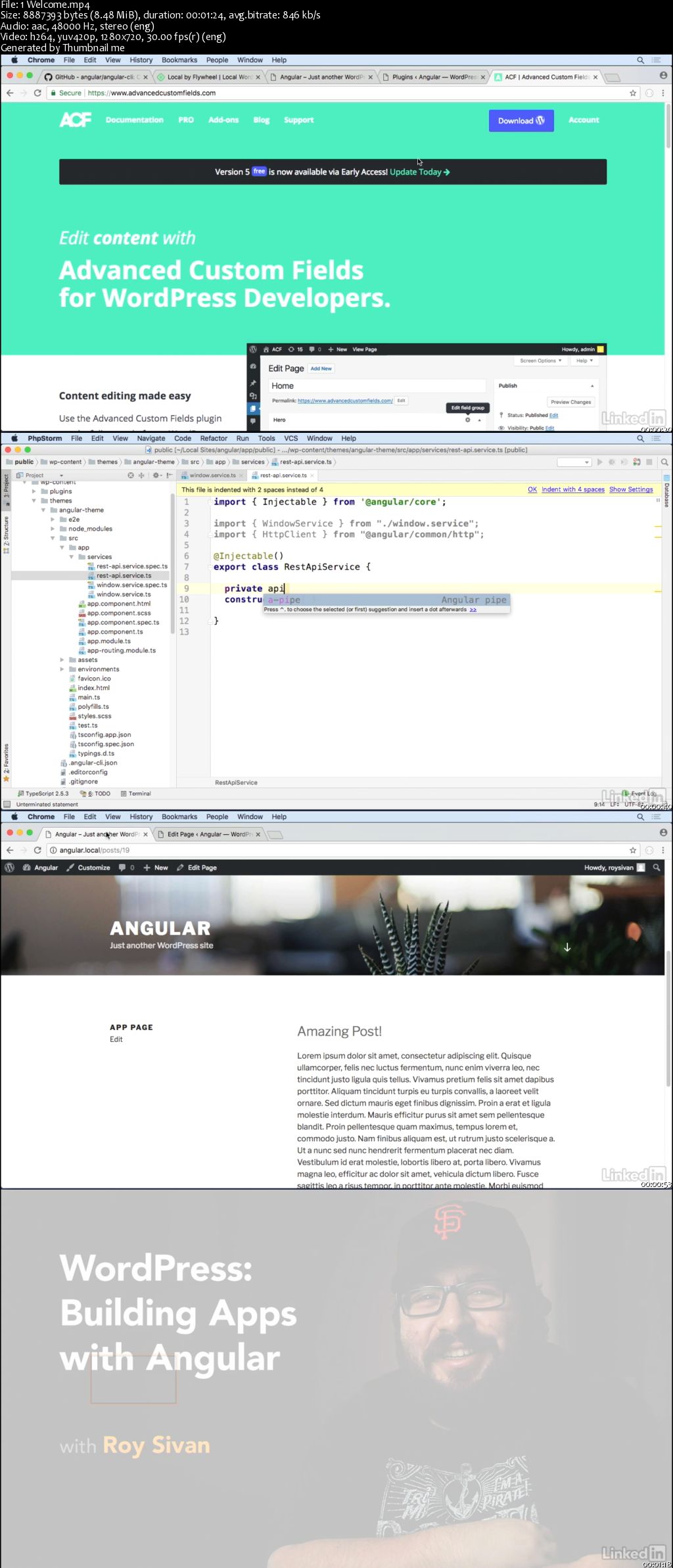This screenshot has height=1568, width=673.
Task: Open the Apple menu in the top menu bar
Action: click(x=14, y=60)
